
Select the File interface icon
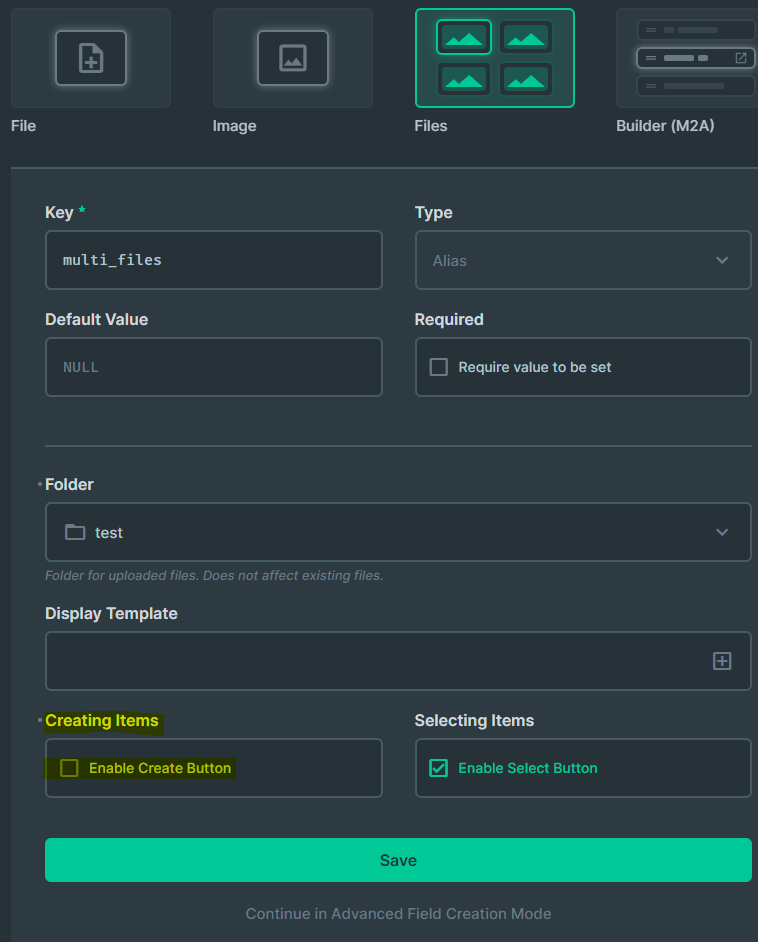(x=91, y=58)
